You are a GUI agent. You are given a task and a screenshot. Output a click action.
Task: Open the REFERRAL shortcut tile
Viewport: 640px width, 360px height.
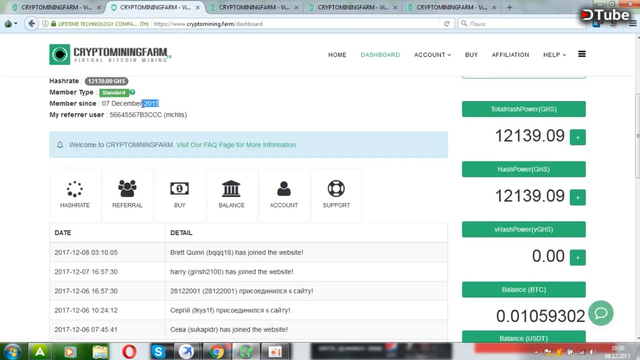[127, 195]
